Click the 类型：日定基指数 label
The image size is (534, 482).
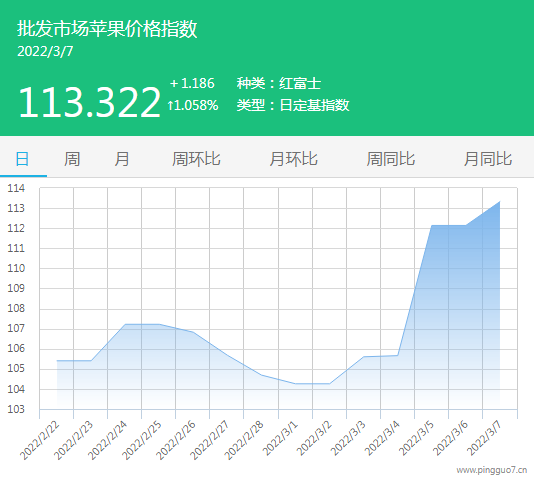coord(293,105)
